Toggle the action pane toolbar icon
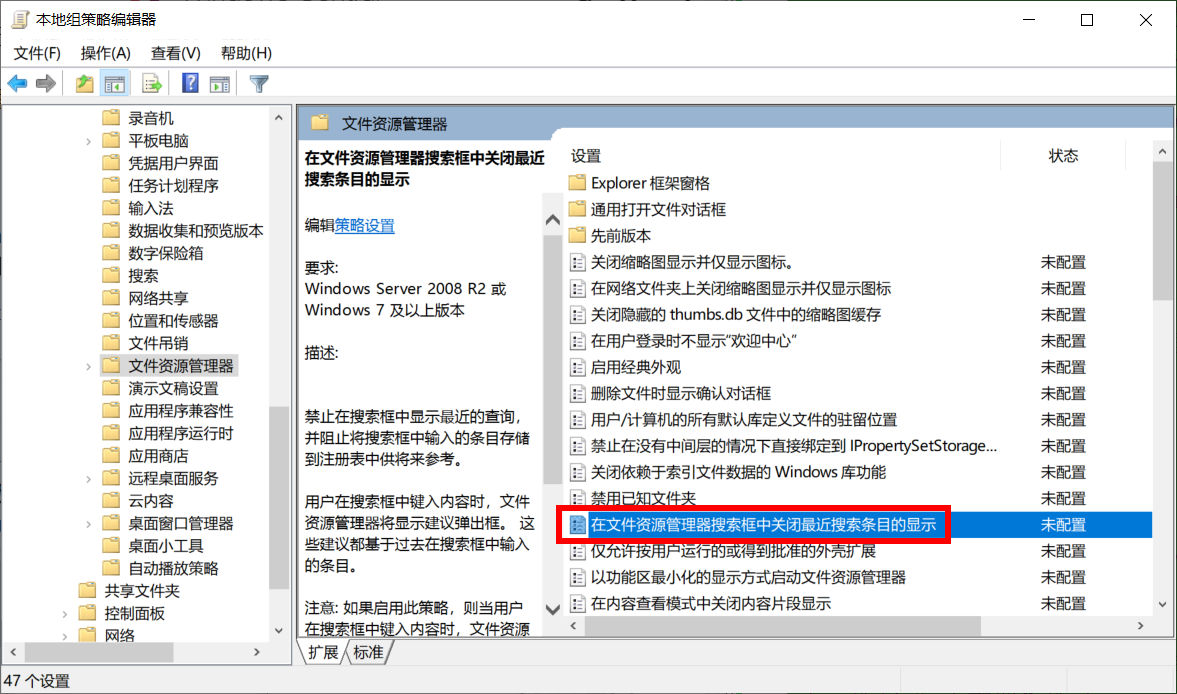Viewport: 1177px width, 694px height. coord(219,83)
